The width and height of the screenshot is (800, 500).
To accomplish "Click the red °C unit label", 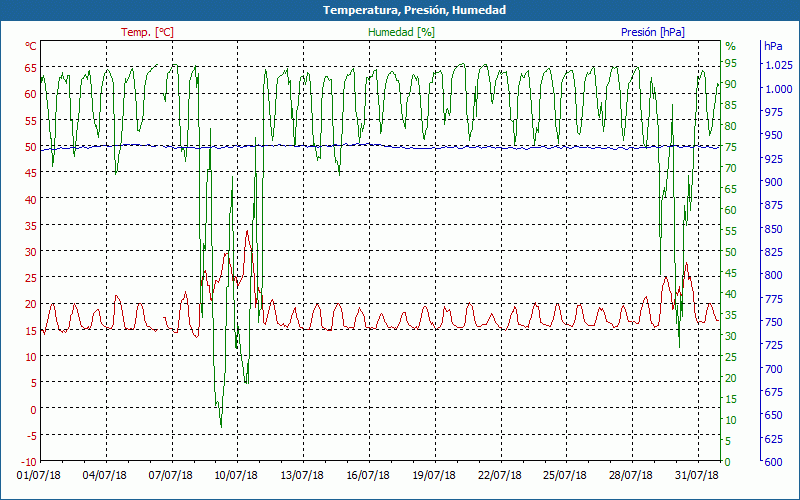I will [x=31, y=46].
